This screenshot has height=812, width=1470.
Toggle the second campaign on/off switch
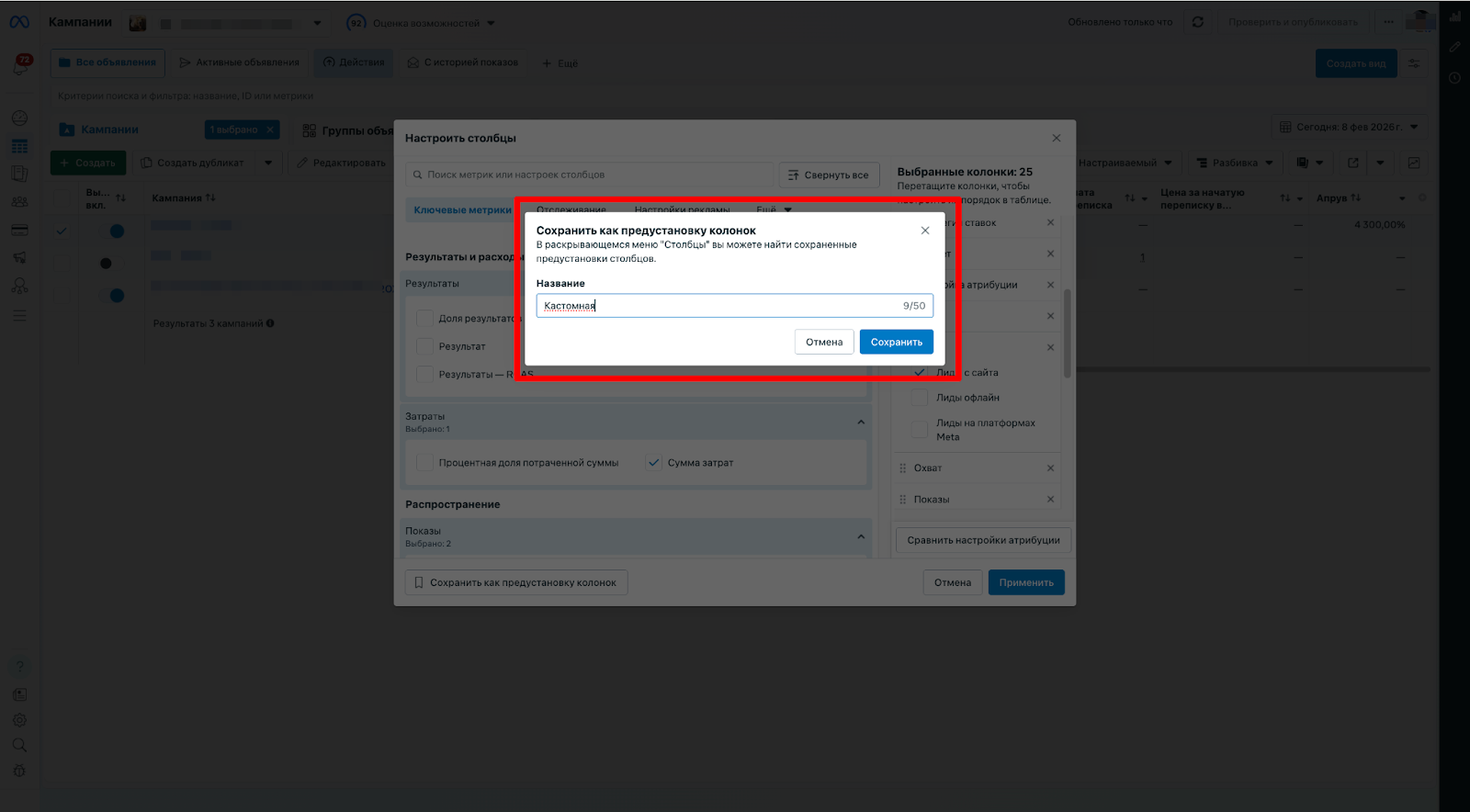(111, 264)
